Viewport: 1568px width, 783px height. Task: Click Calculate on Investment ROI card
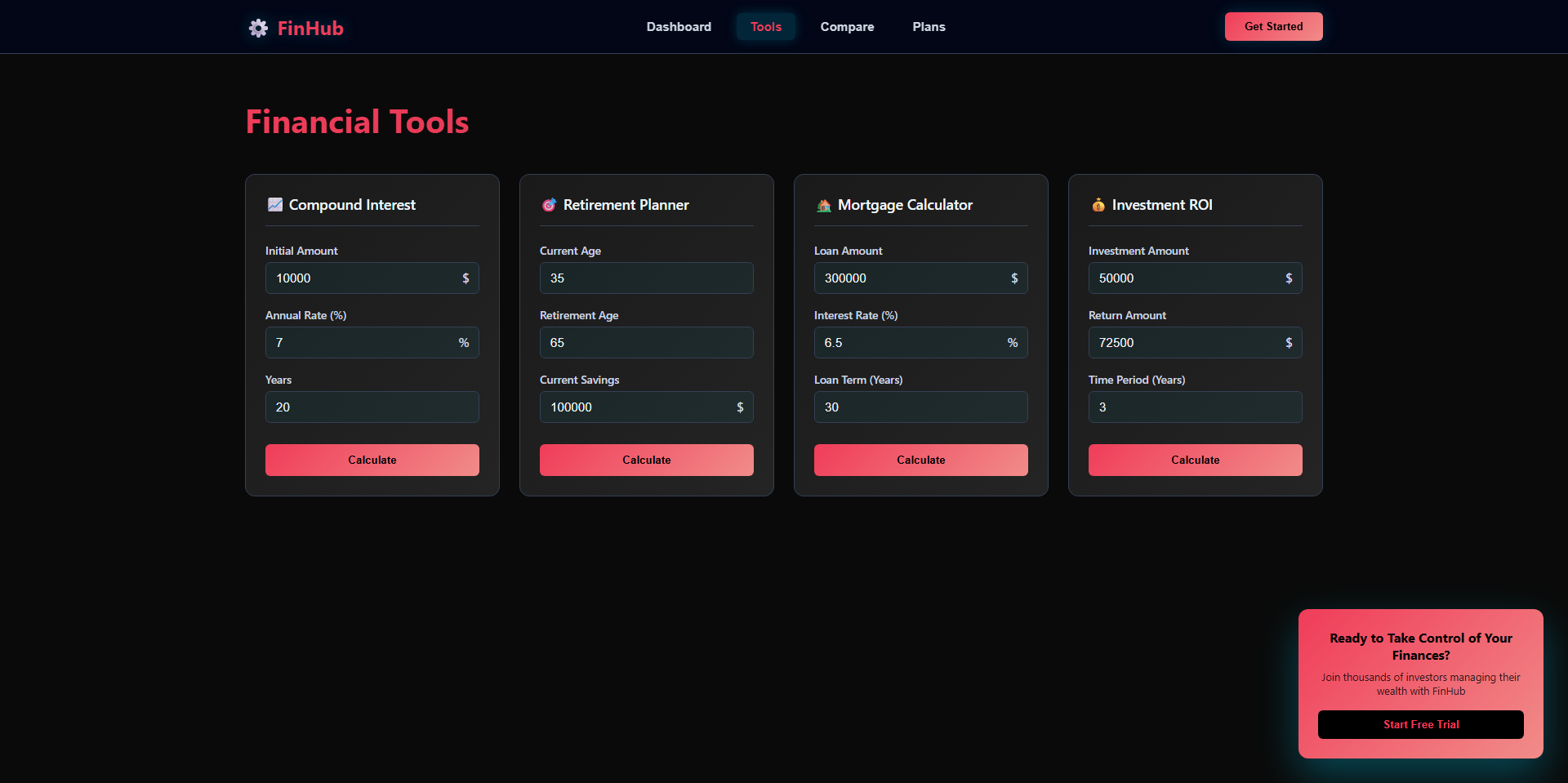point(1195,460)
